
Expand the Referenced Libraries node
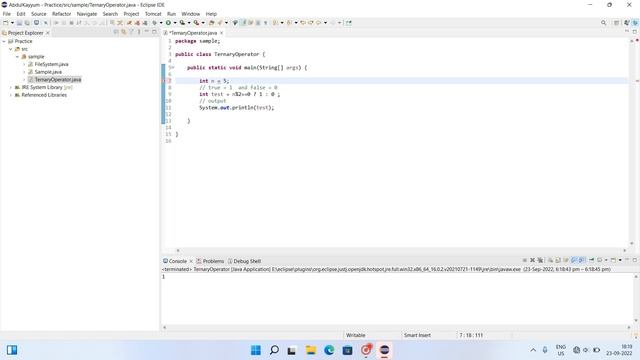click(11, 95)
